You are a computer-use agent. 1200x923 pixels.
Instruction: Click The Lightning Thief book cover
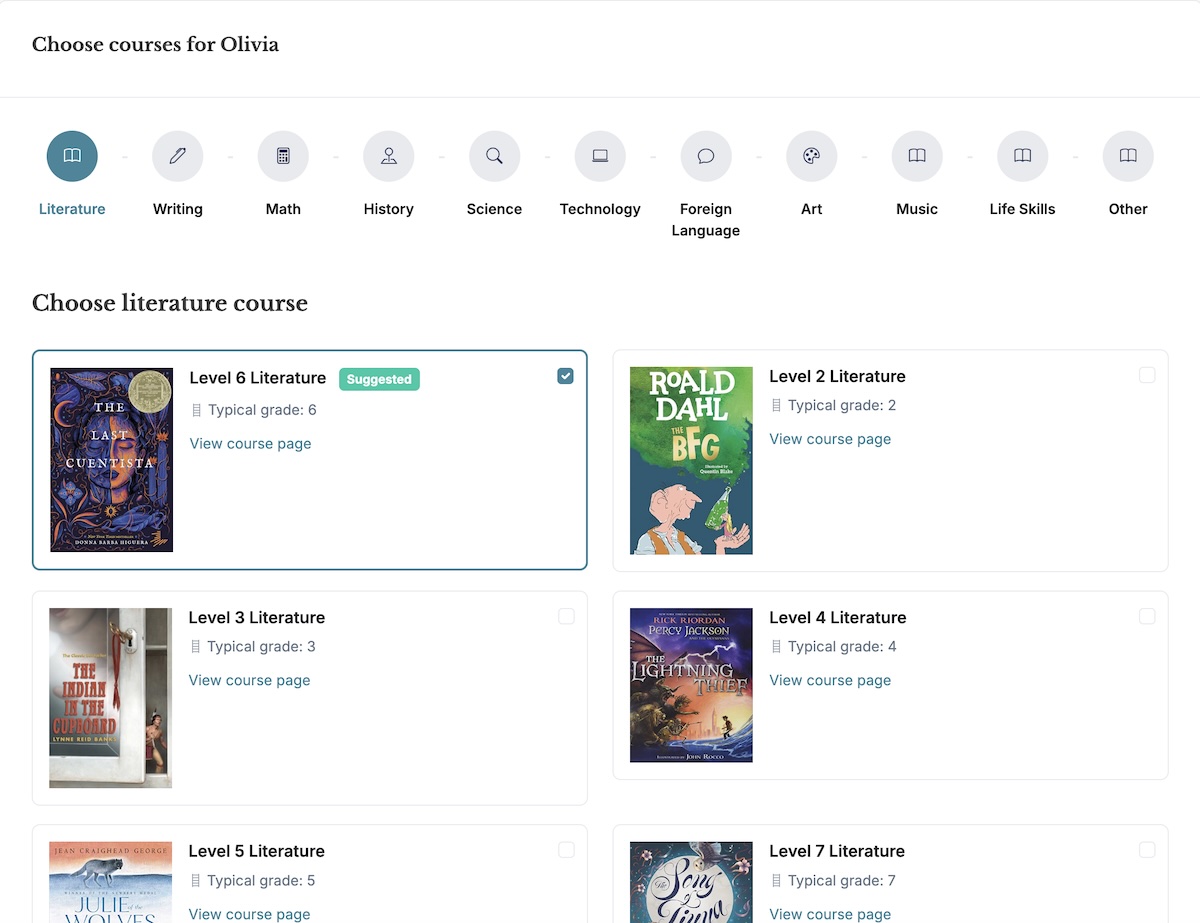point(691,685)
